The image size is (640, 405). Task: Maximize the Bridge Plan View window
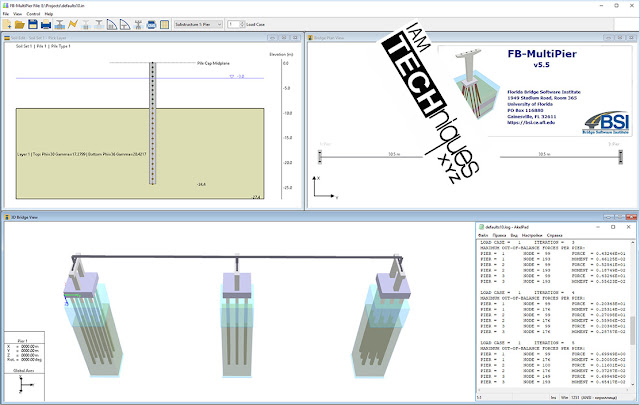tap(620, 38)
